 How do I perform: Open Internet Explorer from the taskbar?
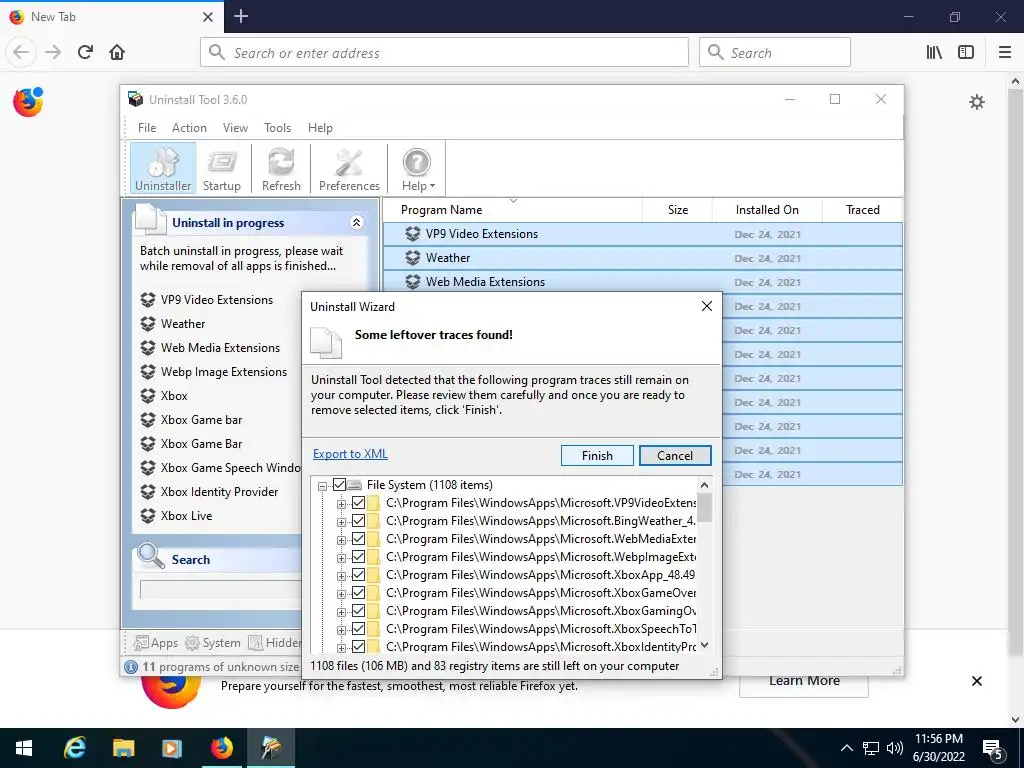[x=74, y=748]
